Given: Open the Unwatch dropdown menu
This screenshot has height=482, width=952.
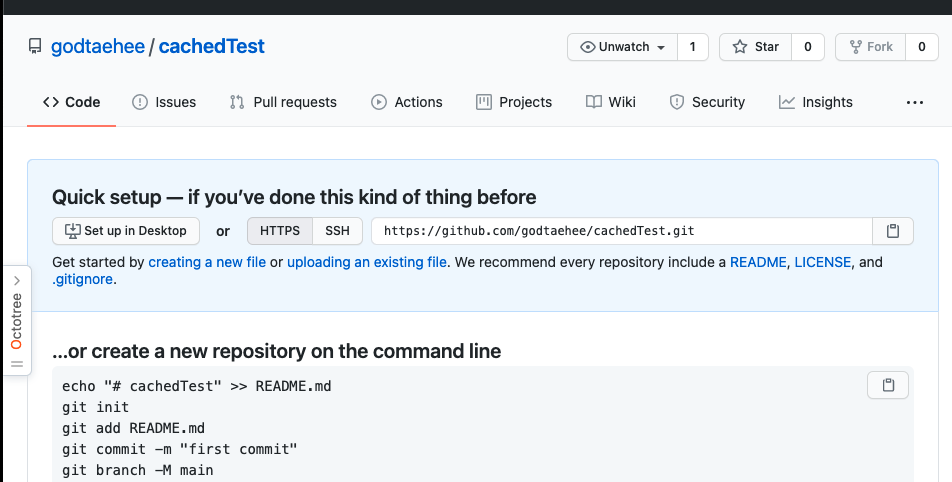Looking at the screenshot, I should (623, 47).
